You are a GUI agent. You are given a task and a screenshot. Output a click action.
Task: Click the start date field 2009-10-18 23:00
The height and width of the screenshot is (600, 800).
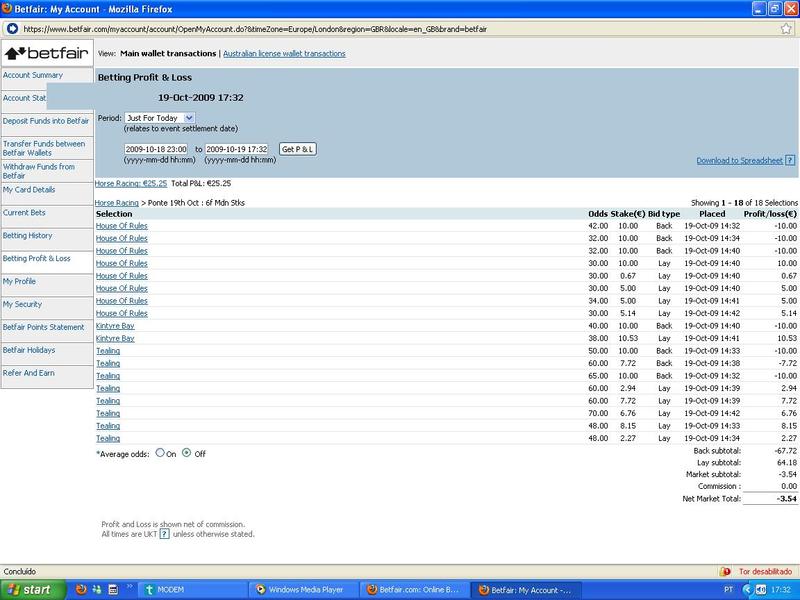(x=156, y=149)
